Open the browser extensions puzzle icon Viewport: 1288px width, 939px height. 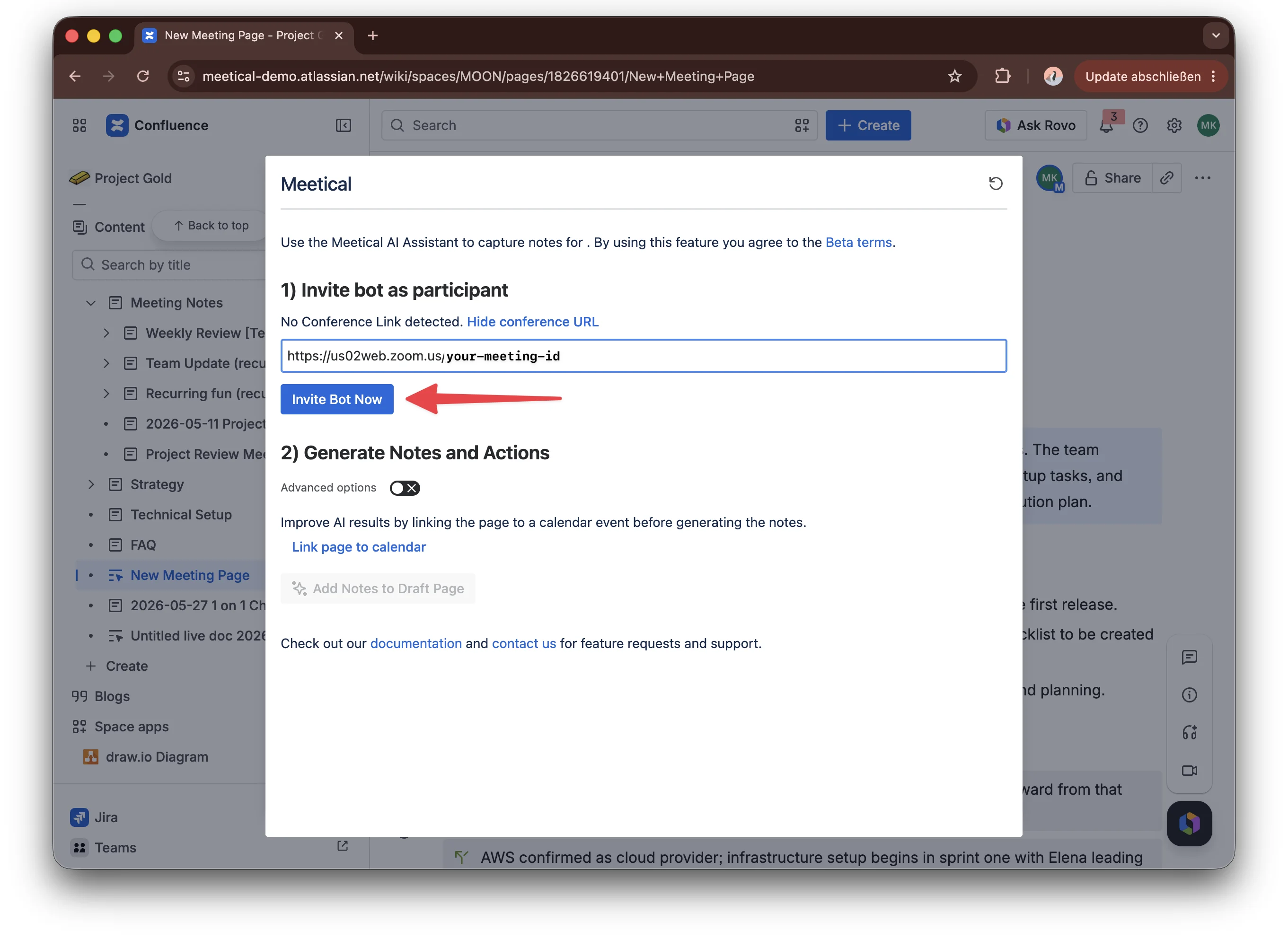pyautogui.click(x=1003, y=76)
